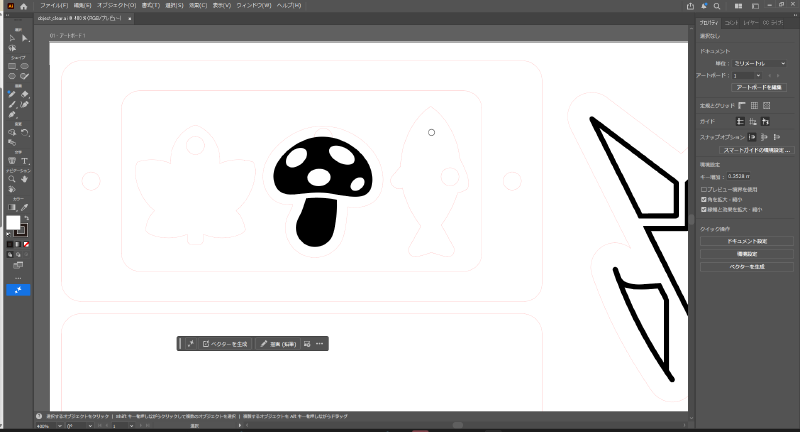Click the keyboard increment input field

pyautogui.click(x=739, y=176)
